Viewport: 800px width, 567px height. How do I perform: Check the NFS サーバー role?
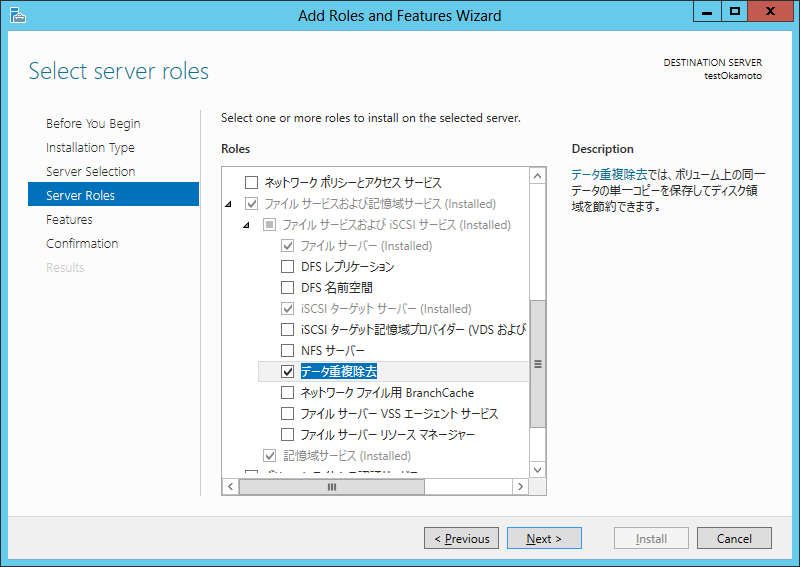[x=288, y=351]
